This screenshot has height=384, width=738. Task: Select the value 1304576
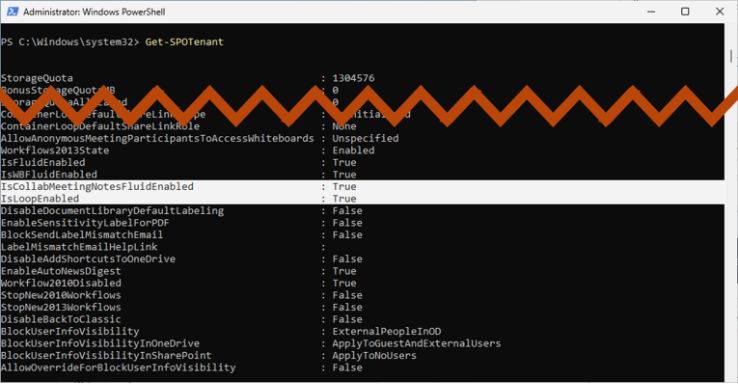click(x=353, y=78)
